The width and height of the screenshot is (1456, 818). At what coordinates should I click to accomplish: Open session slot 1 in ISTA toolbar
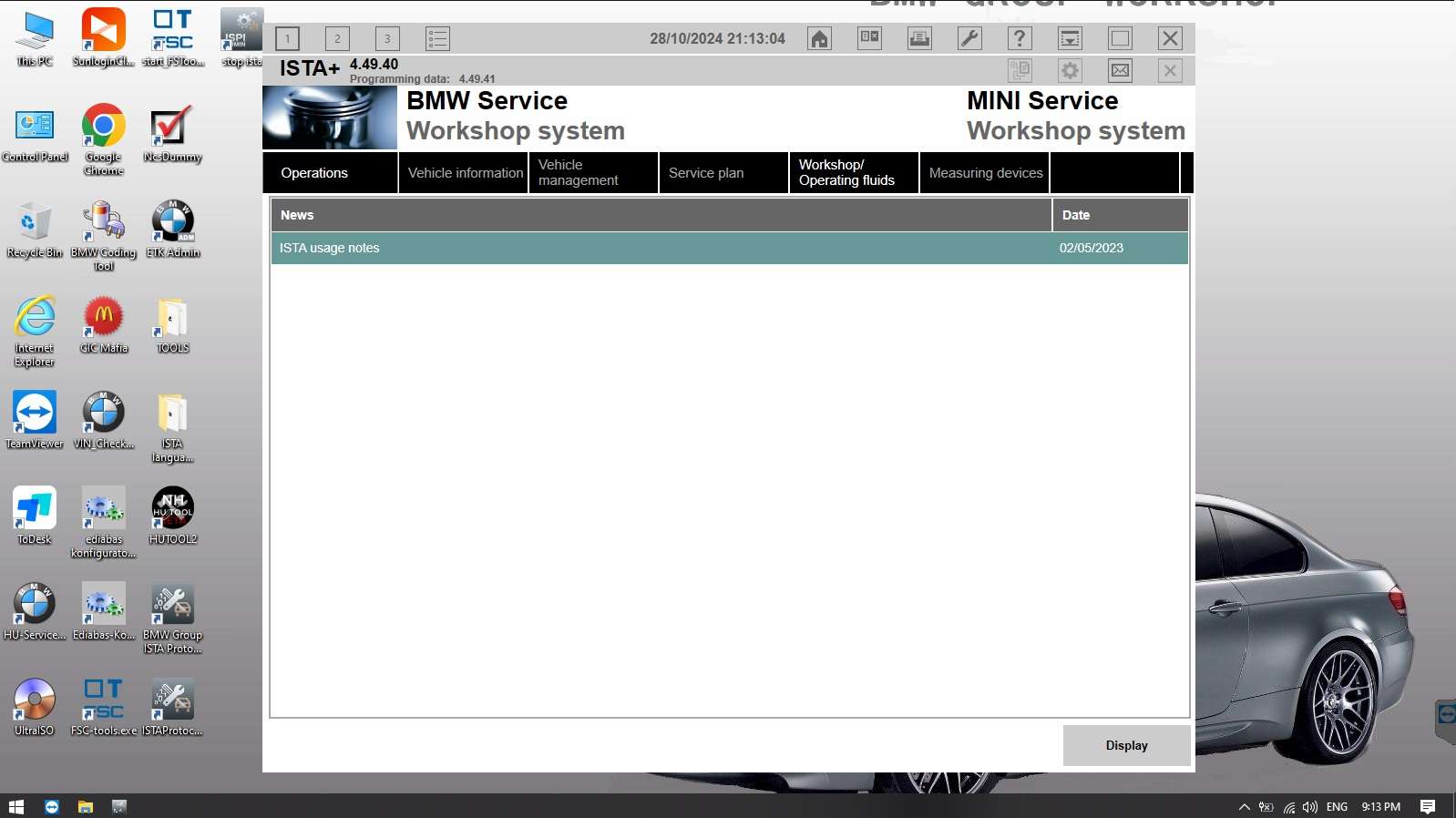(x=287, y=38)
